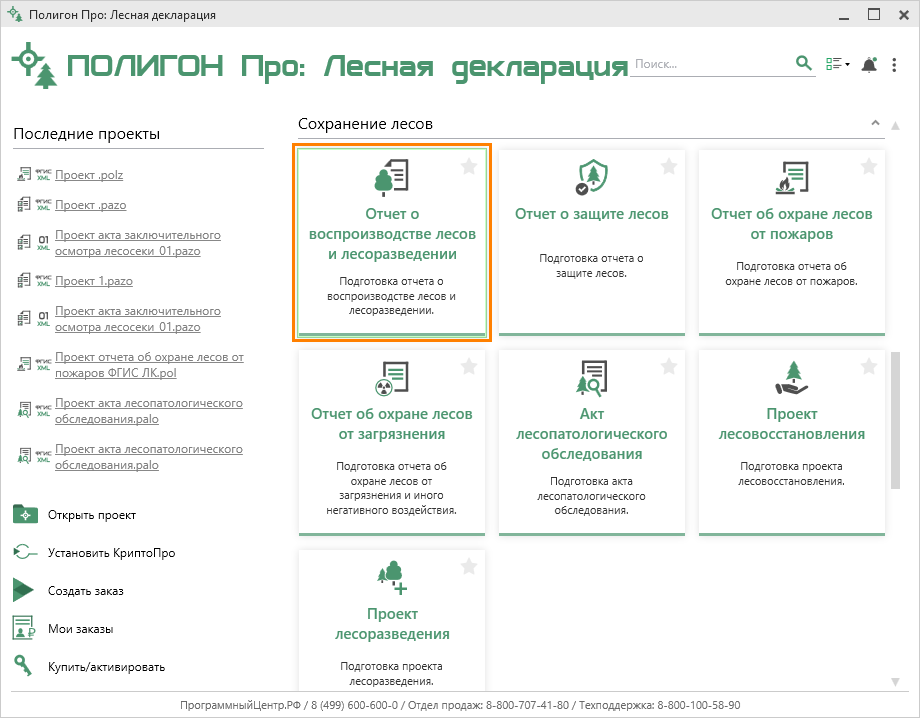This screenshot has width=920, height=718.
Task: Click the fire-document icon of охране от пожаров
Action: (x=792, y=177)
